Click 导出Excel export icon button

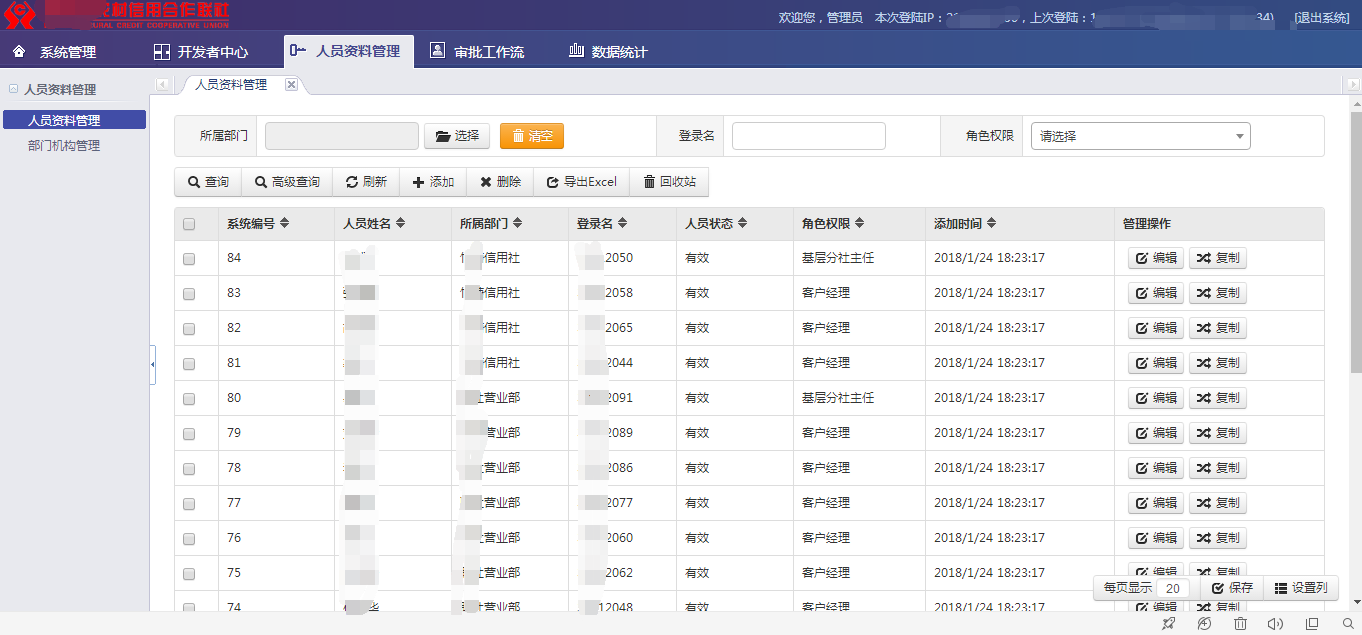pyautogui.click(x=581, y=182)
